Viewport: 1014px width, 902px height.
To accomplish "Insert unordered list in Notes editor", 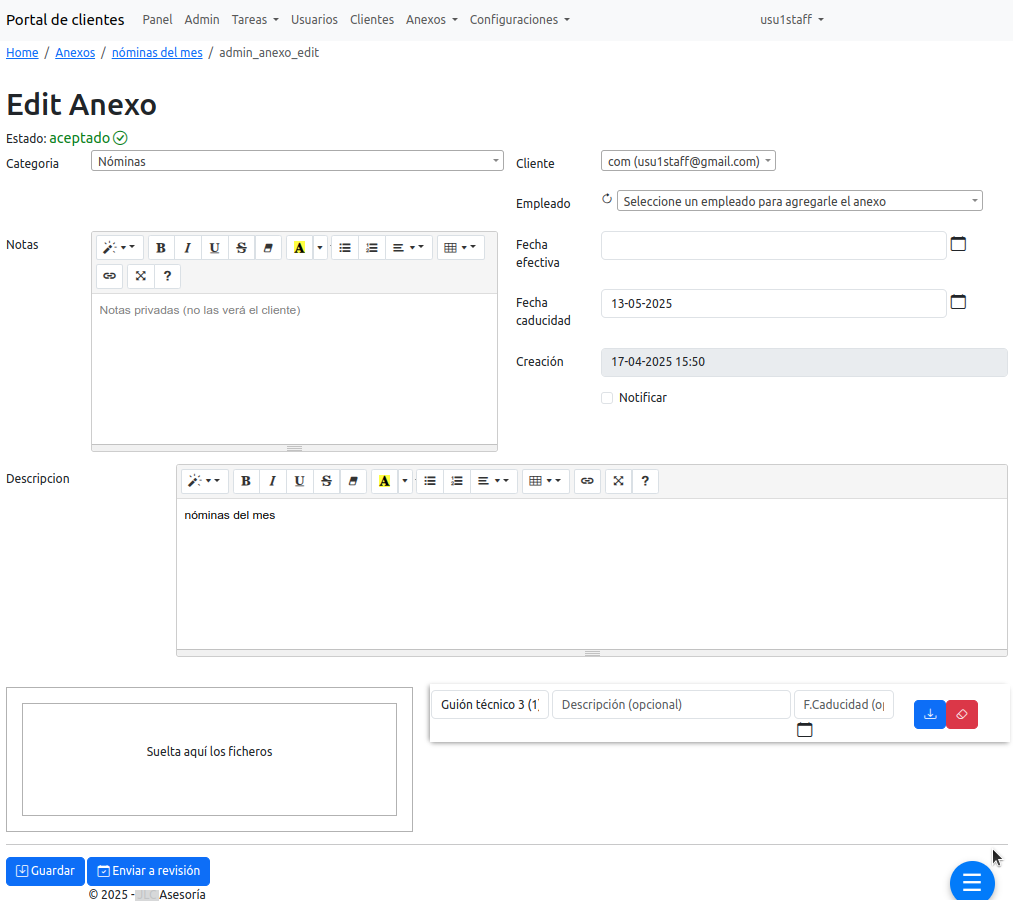I will 345,248.
